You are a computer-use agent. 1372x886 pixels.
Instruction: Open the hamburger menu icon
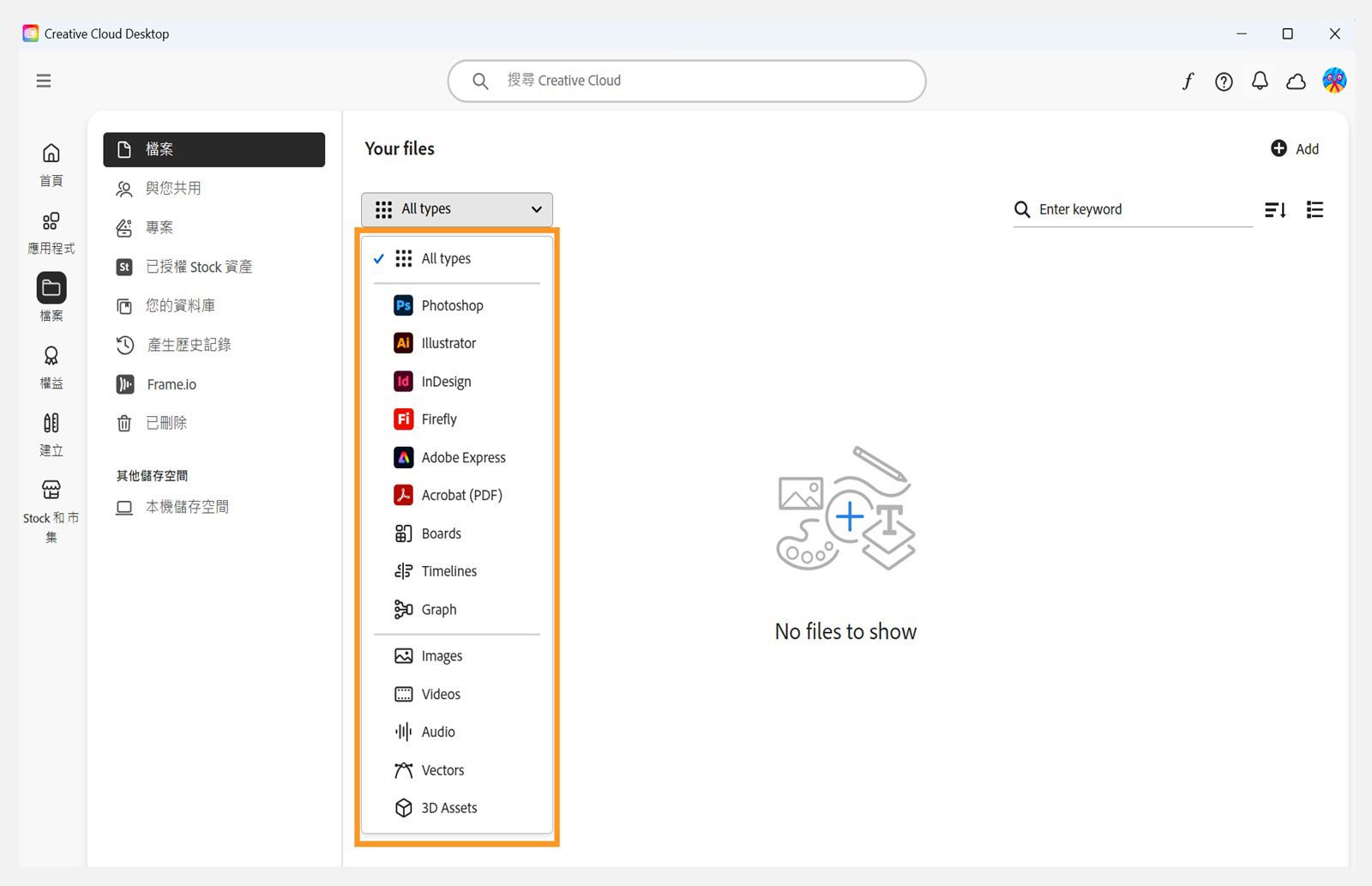(44, 81)
